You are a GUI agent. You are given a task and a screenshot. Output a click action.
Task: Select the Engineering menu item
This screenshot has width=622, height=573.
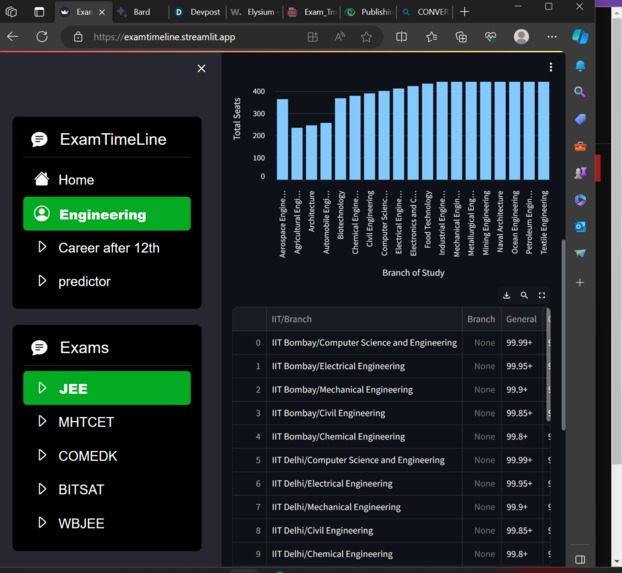tap(107, 214)
